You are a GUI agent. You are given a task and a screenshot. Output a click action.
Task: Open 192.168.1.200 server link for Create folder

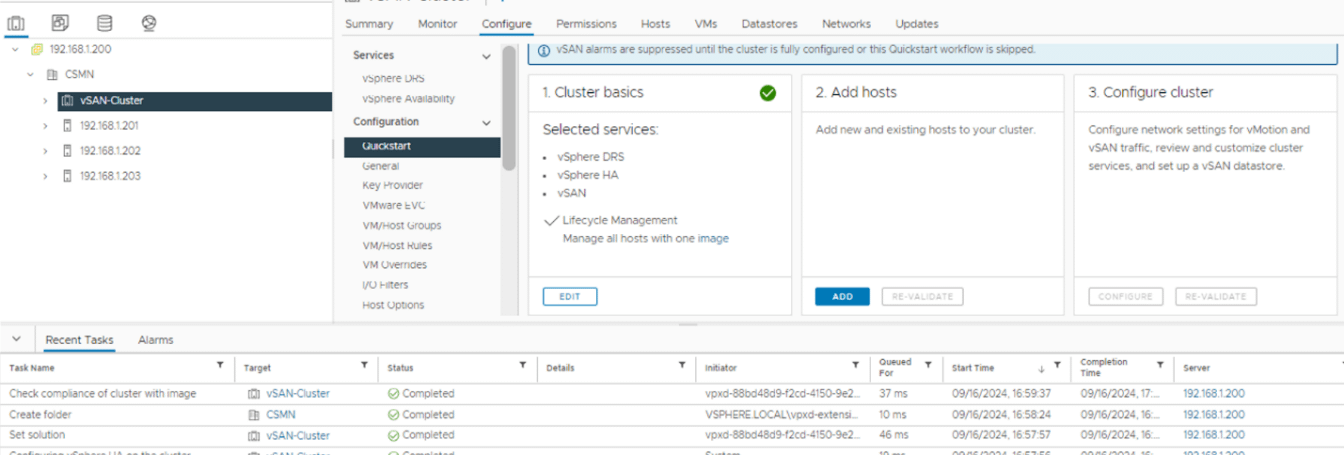coord(1214,415)
